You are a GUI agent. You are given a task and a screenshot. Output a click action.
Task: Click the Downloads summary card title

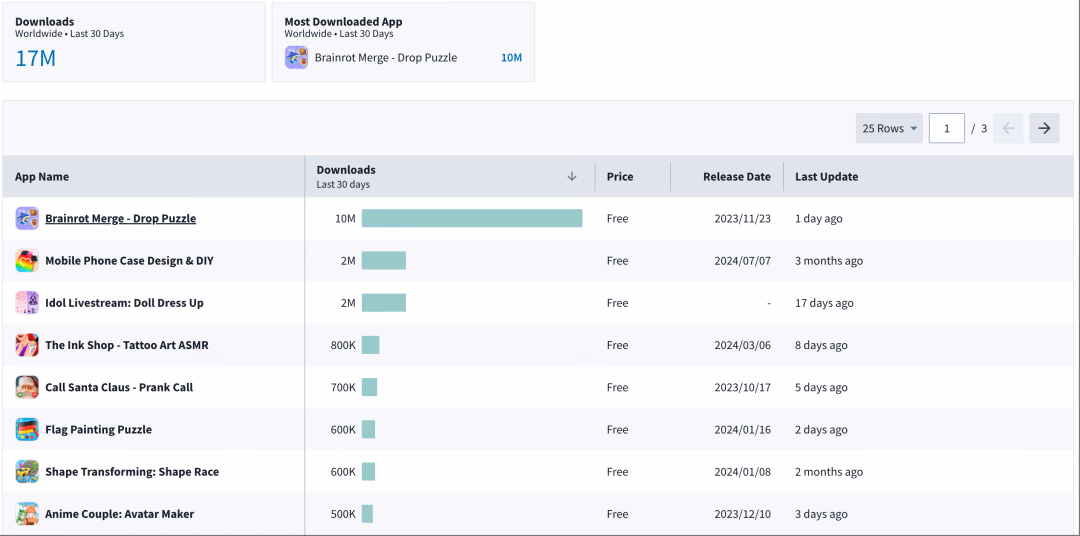point(45,21)
